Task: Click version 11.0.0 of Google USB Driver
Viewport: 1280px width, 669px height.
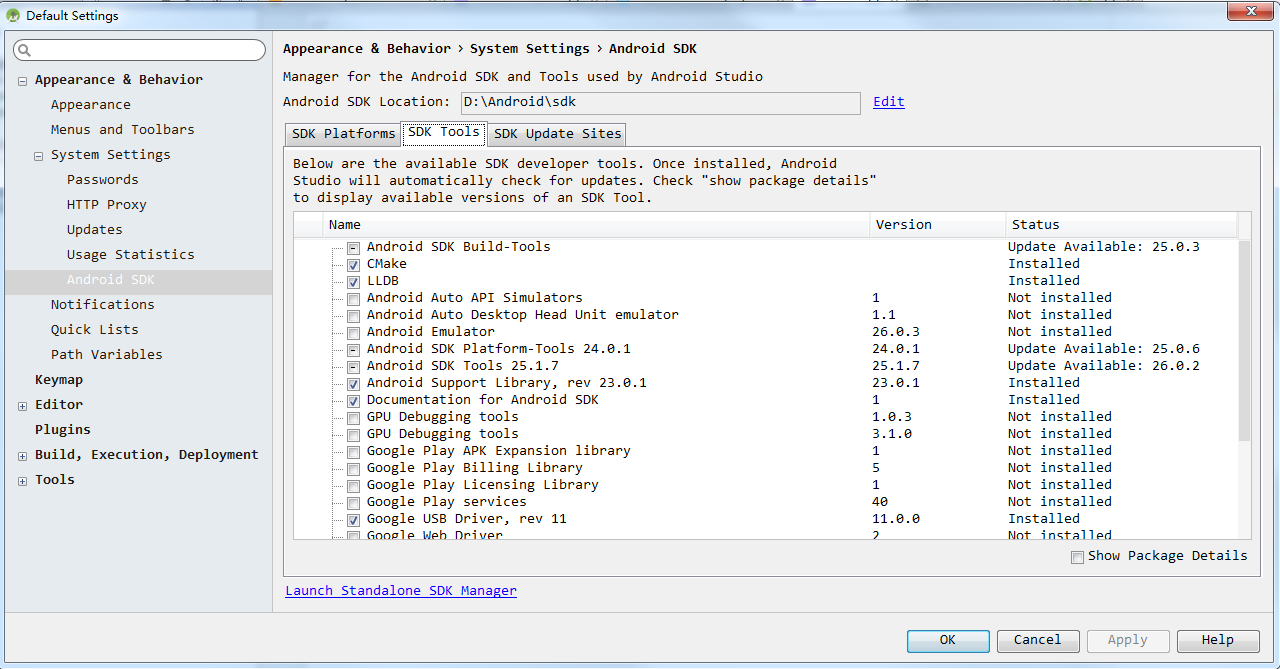Action: tap(896, 519)
